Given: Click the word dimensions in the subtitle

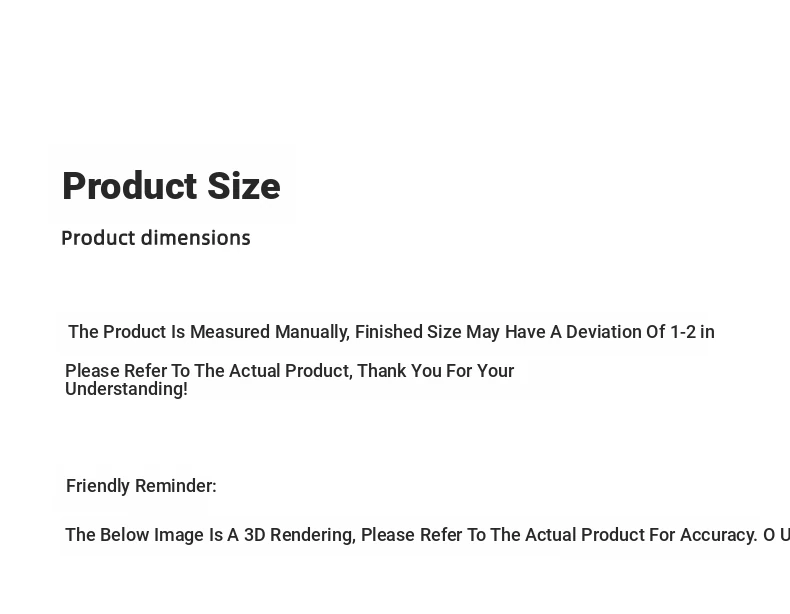Looking at the screenshot, I should coord(195,238).
